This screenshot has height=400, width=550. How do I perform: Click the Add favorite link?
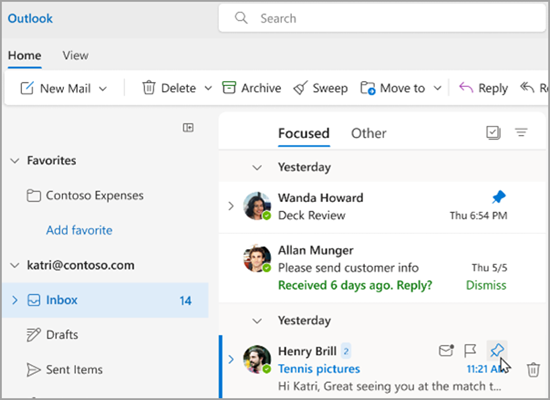click(79, 230)
